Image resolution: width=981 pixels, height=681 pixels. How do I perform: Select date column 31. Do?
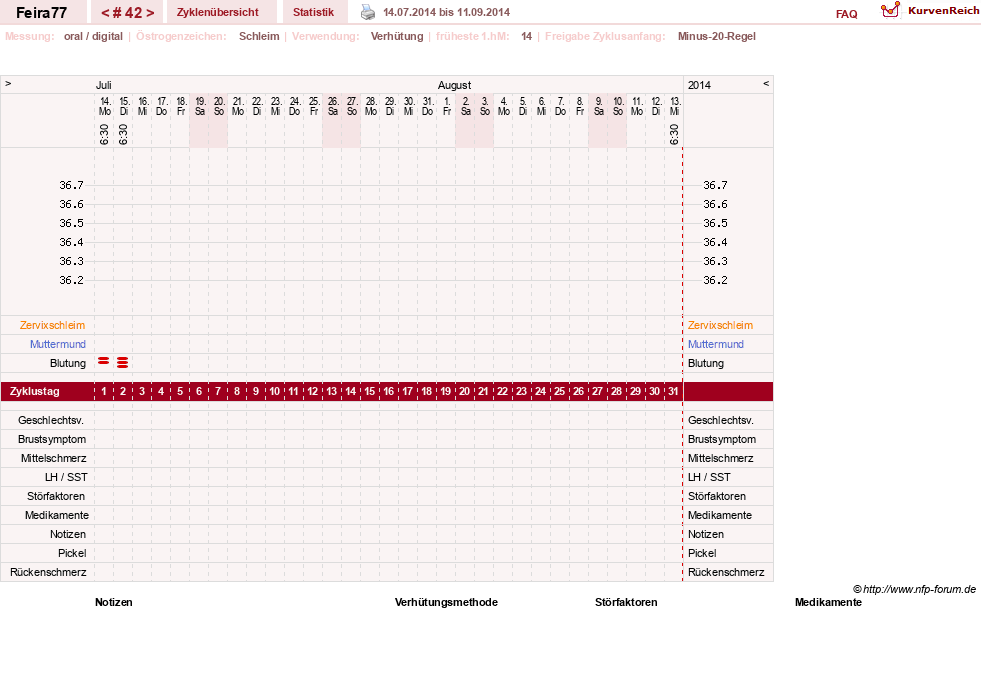[427, 106]
